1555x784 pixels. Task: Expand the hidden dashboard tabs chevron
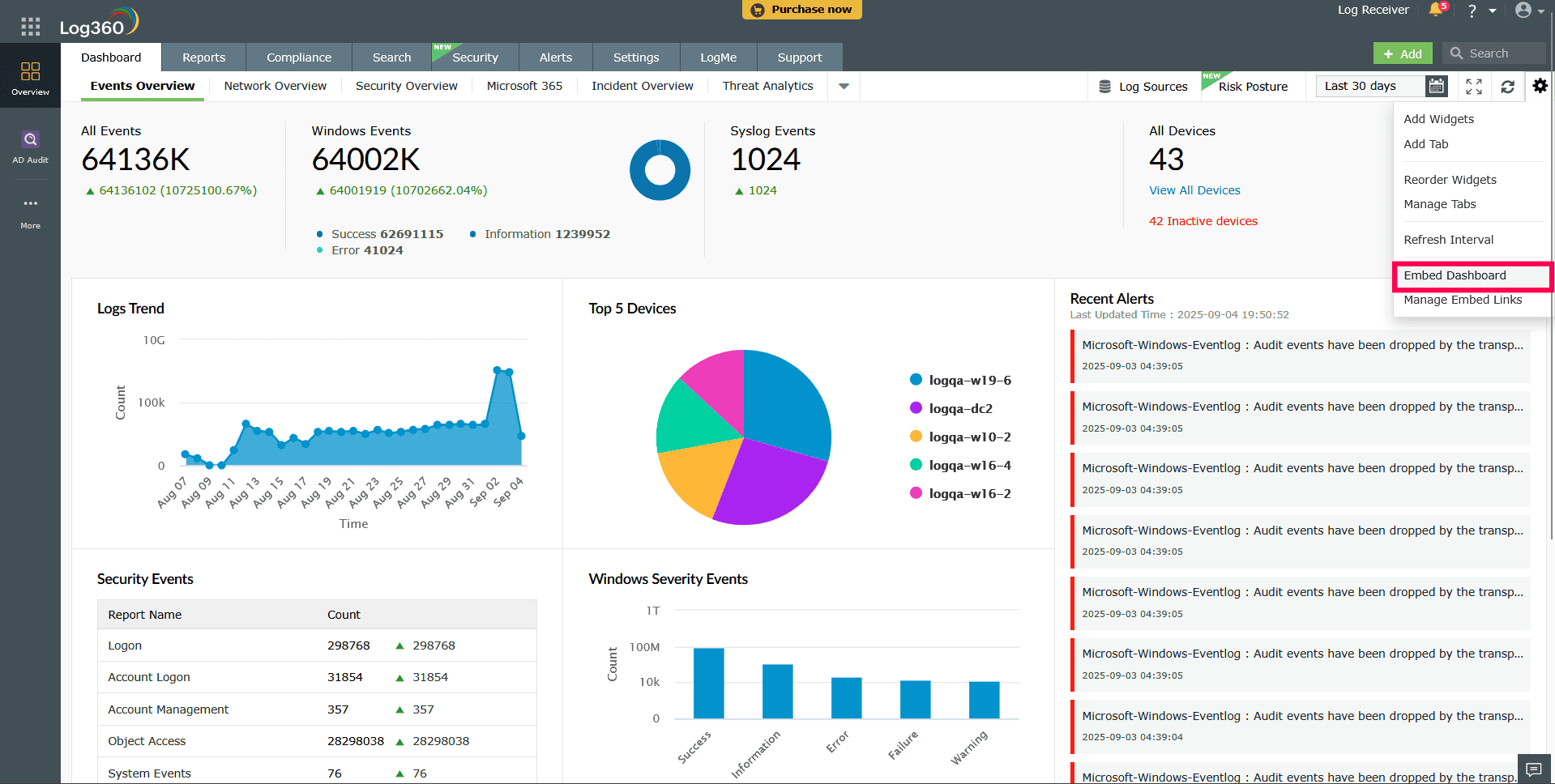(844, 86)
